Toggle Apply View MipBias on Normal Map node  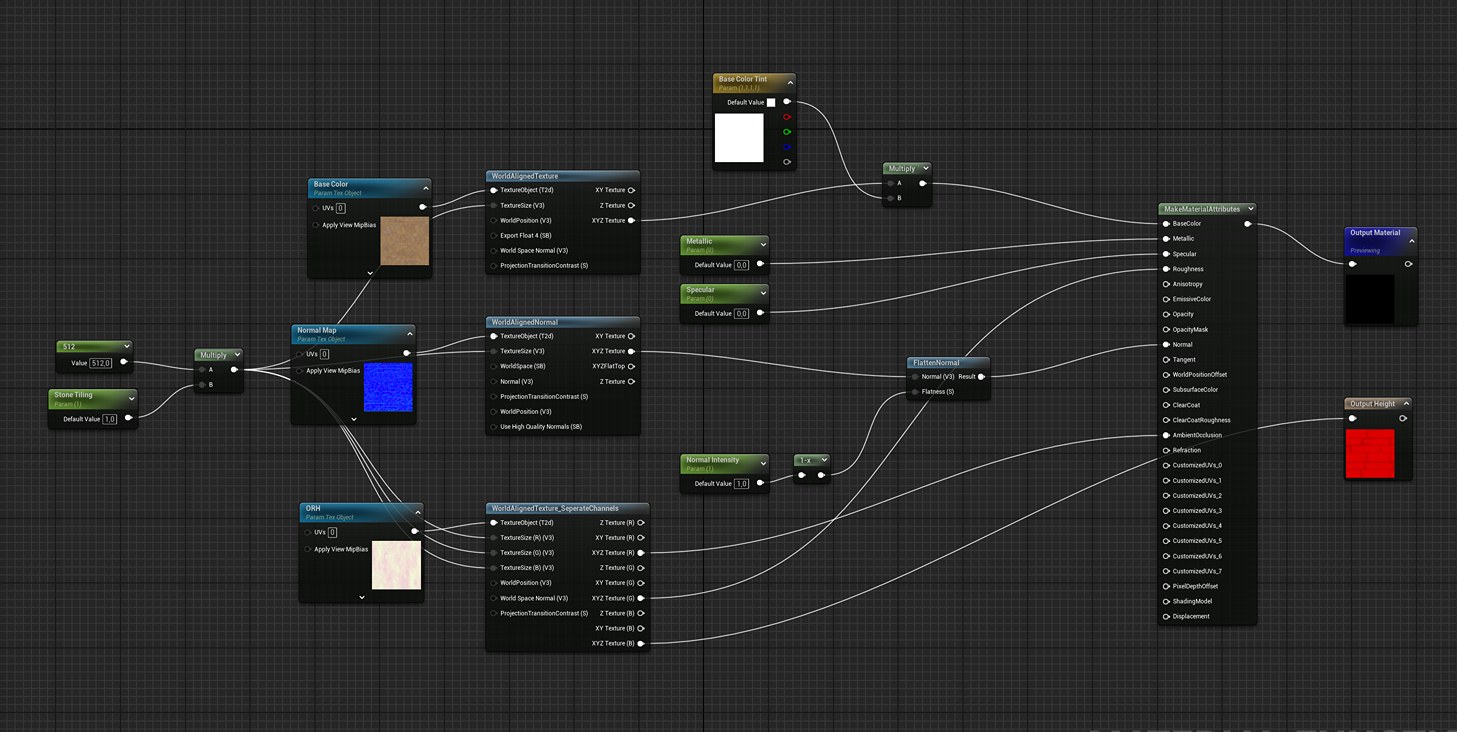point(300,370)
